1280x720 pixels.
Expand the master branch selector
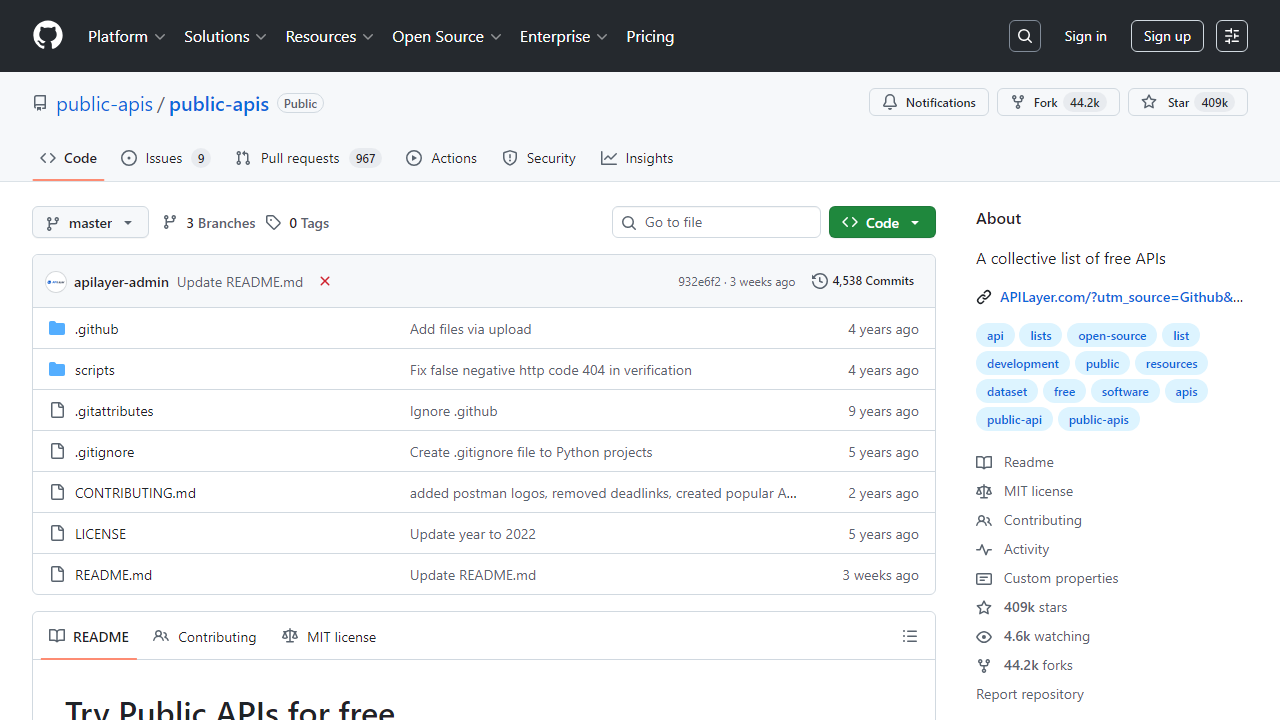[x=90, y=222]
